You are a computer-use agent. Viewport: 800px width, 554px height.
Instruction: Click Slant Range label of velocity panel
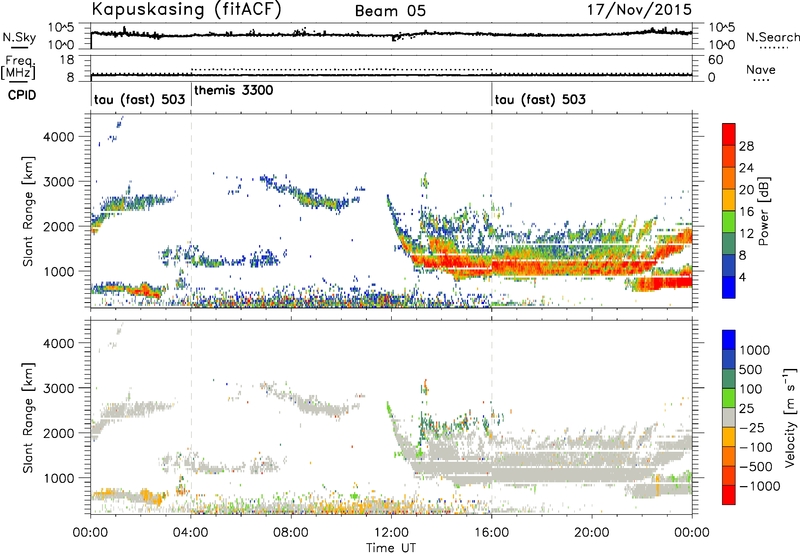click(28, 418)
